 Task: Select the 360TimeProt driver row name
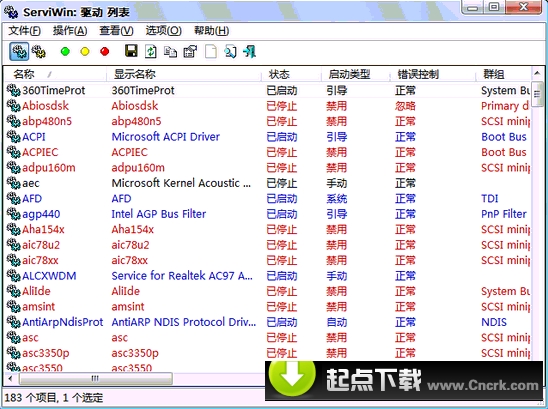[53, 90]
